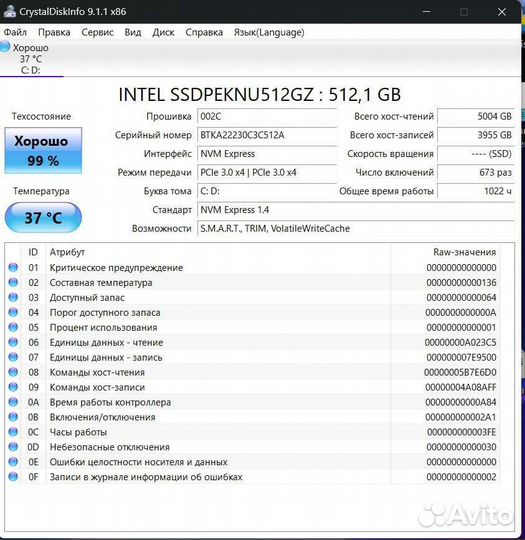Select the Процент использования row text
Screen dimensions: 525x540
click(x=103, y=328)
